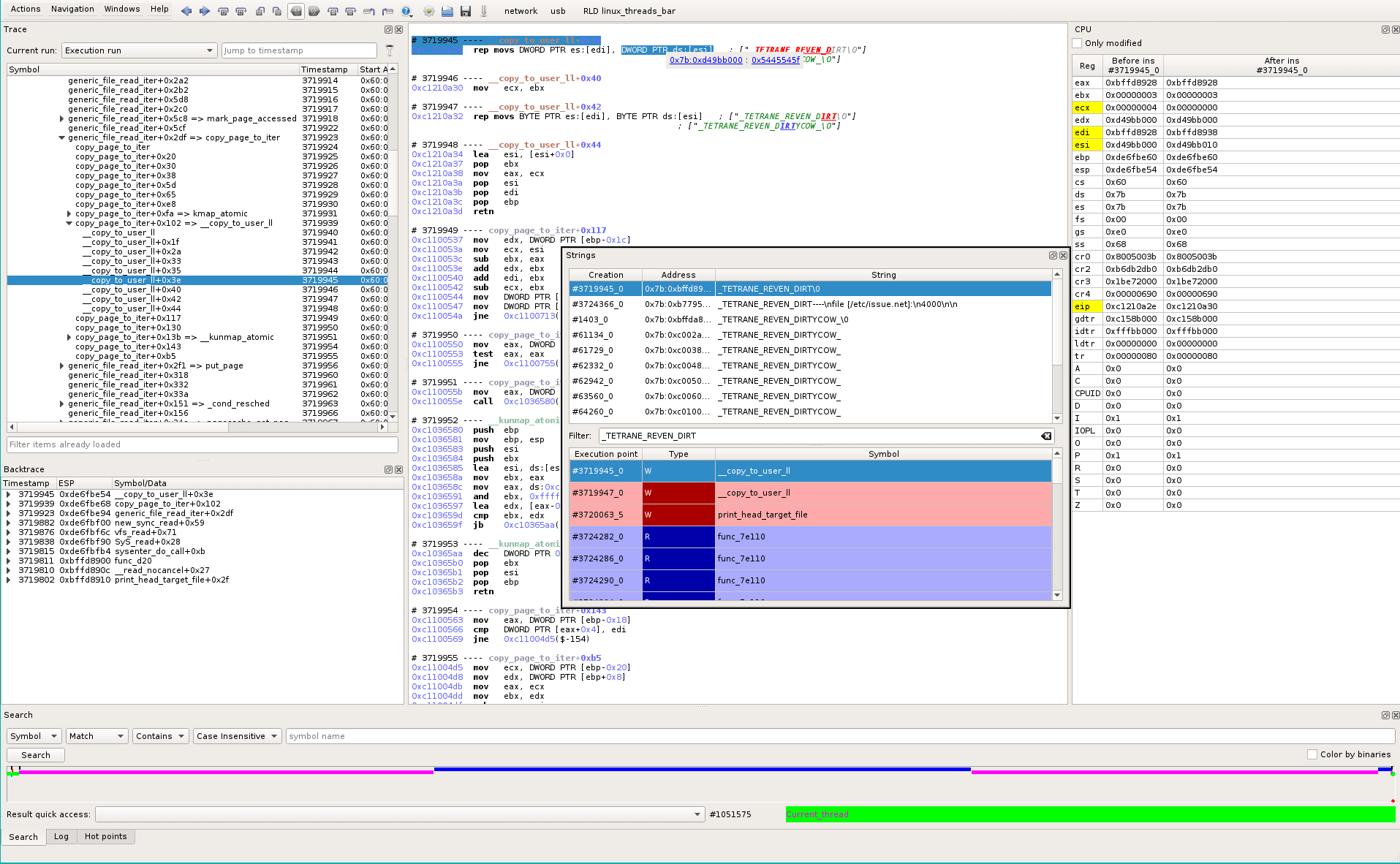Switch to the Hot points tab
This screenshot has height=864, width=1400.
tap(106, 836)
